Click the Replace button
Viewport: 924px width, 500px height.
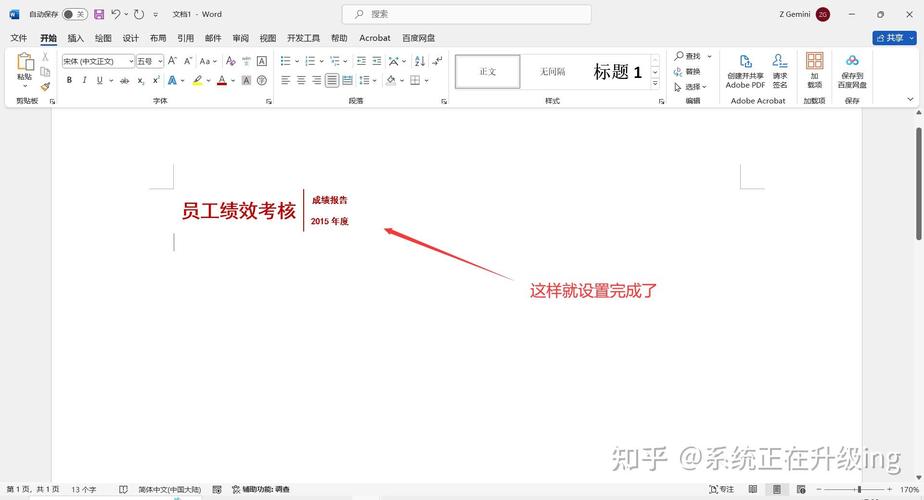688,71
